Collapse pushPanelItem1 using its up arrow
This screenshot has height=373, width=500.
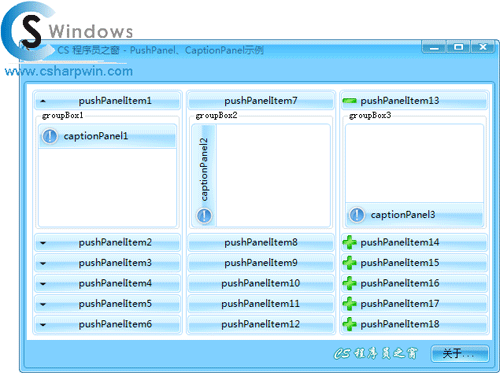43,101
